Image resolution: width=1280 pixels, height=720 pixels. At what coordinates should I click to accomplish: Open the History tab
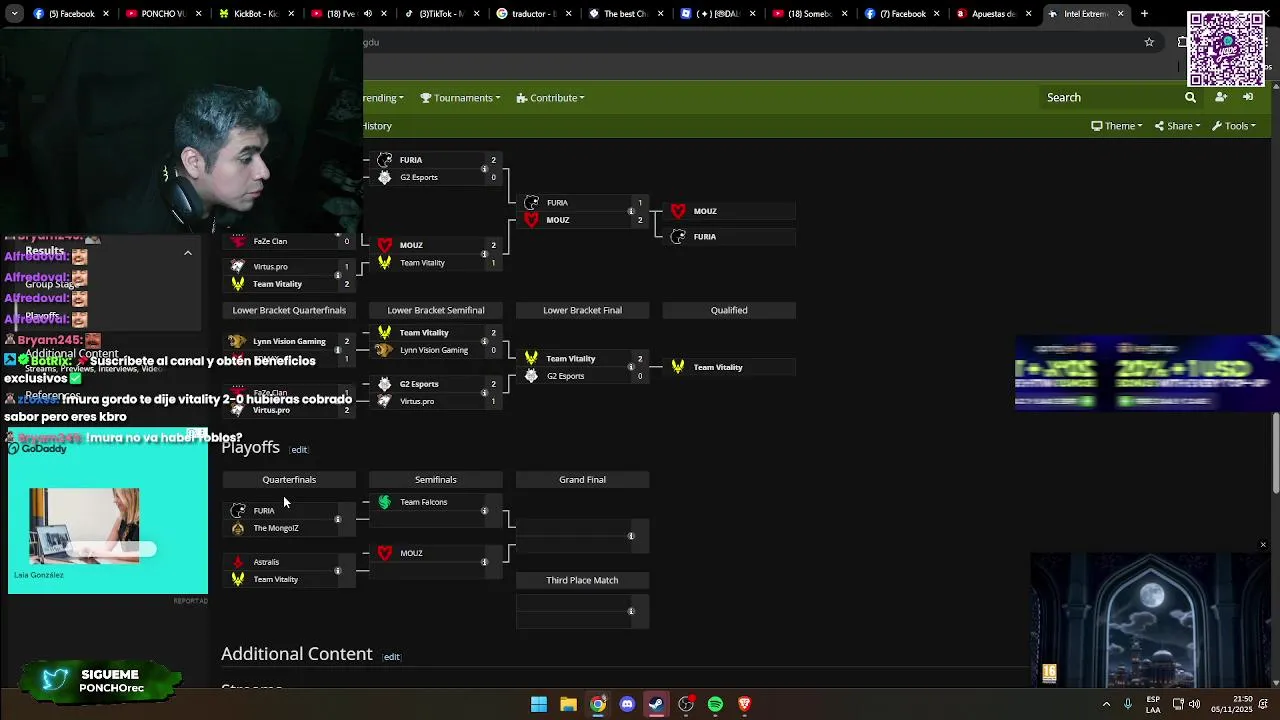(x=377, y=126)
